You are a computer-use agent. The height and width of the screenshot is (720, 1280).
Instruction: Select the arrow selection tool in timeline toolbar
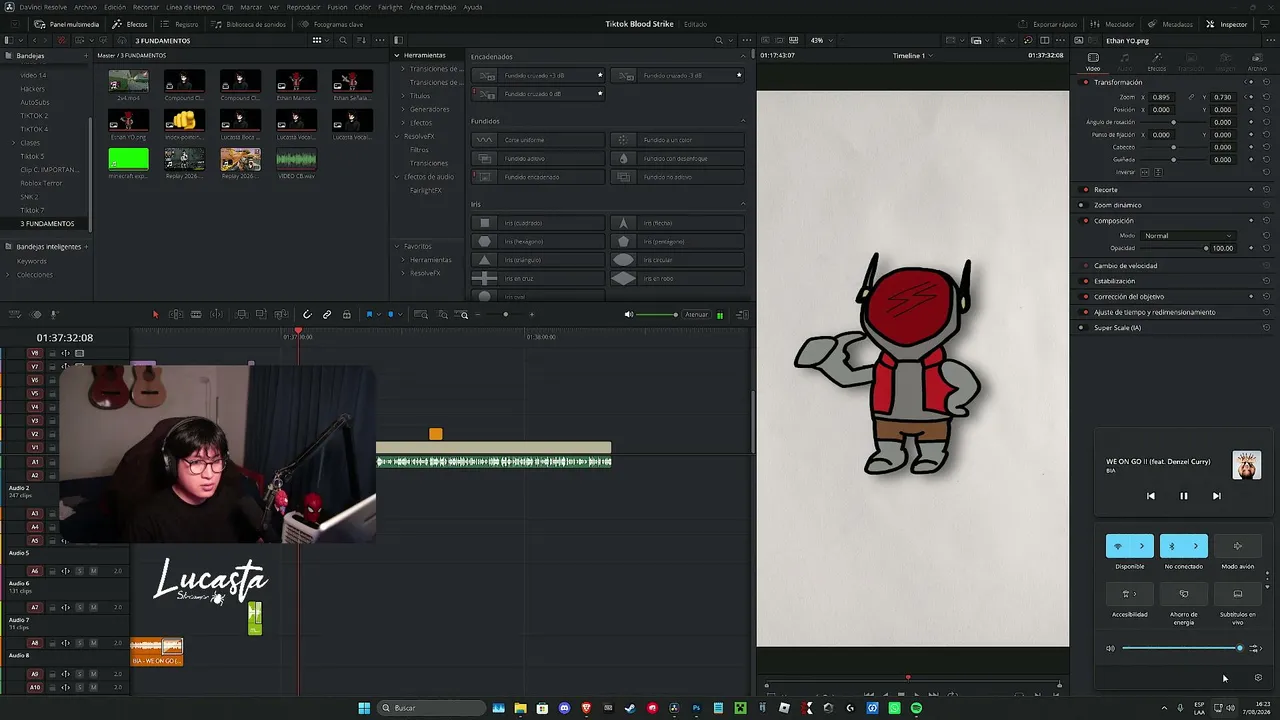pyautogui.click(x=155, y=315)
